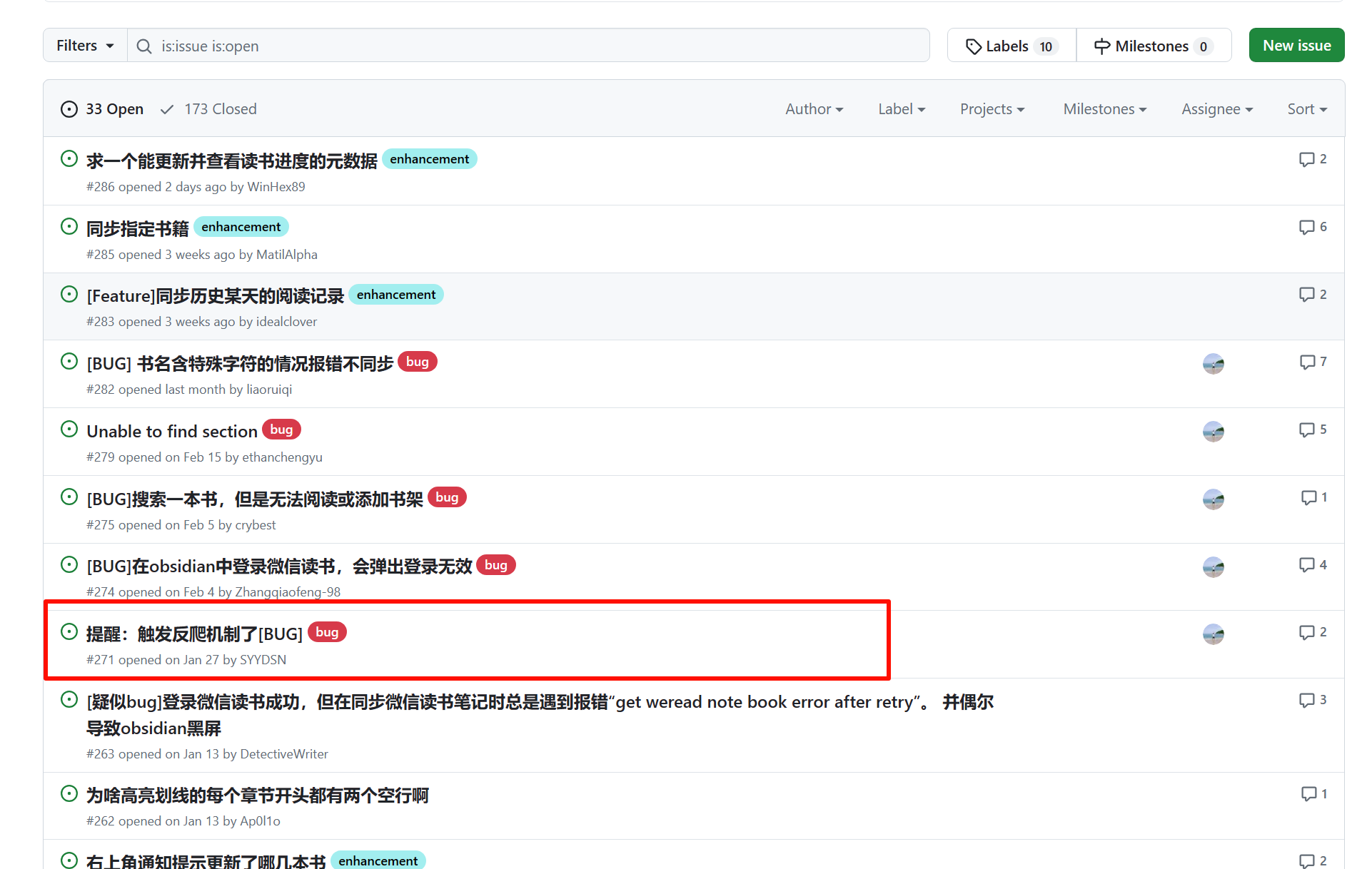Screen dimensions: 1372x869
Task: Click open-status icon of Unable to find section
Action: (69, 430)
